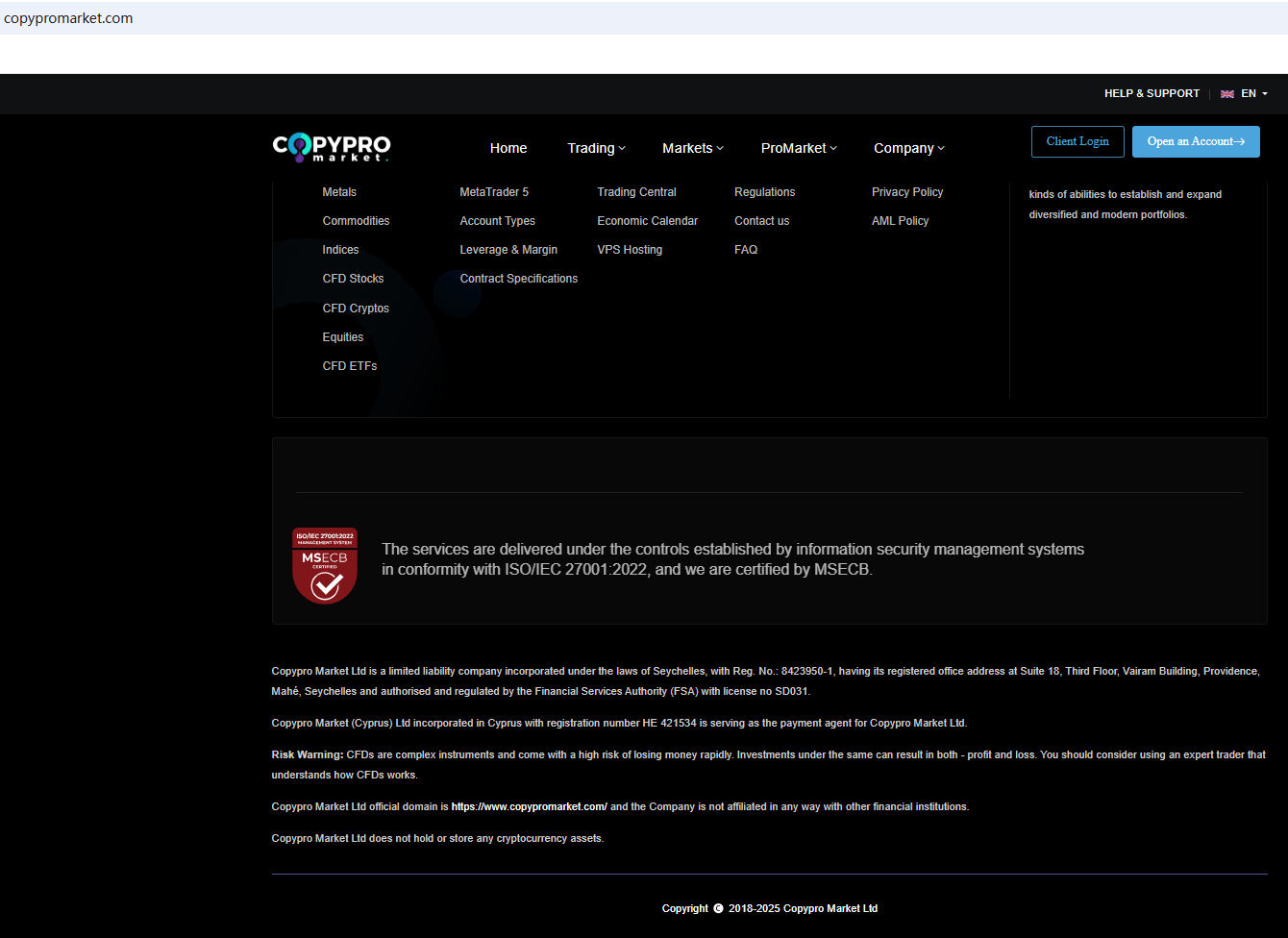Image resolution: width=1288 pixels, height=938 pixels.
Task: Open the MetaTrader 5 link
Action: click(x=494, y=192)
